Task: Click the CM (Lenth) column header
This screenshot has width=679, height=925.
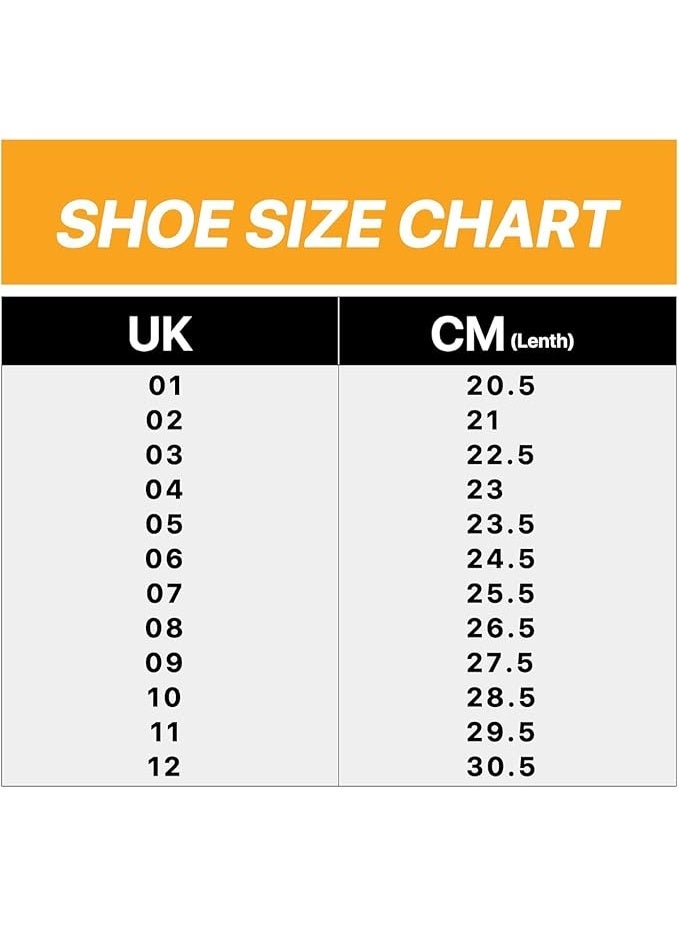Action: [x=502, y=336]
